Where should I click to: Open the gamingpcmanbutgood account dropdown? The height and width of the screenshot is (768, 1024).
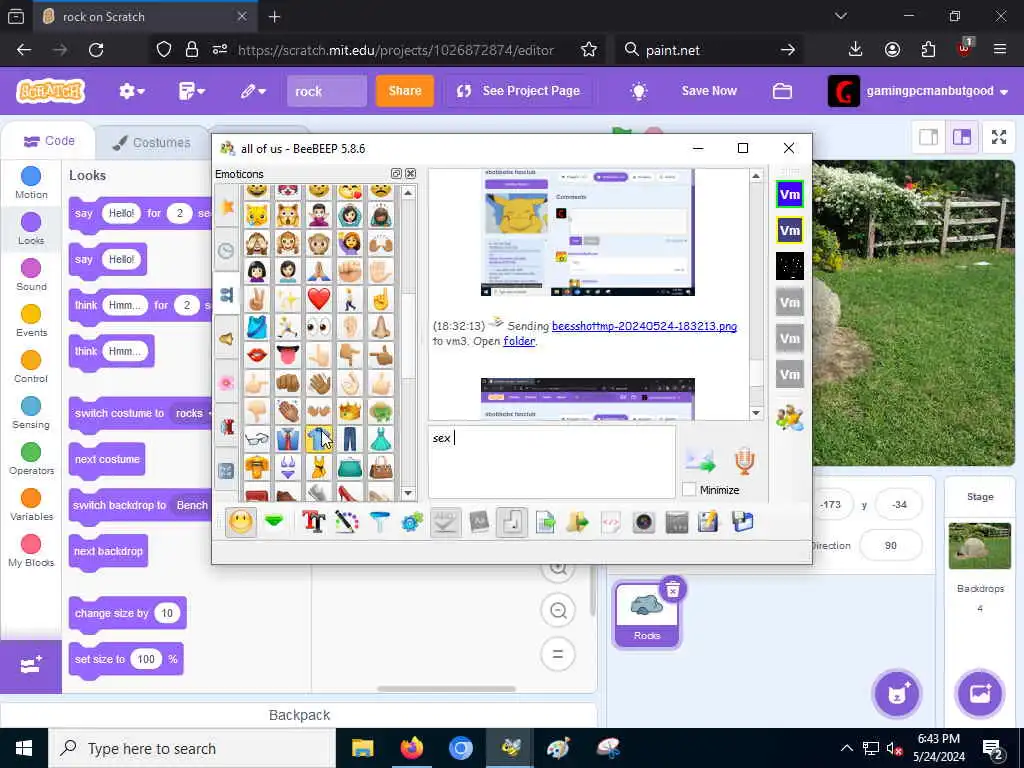click(918, 91)
